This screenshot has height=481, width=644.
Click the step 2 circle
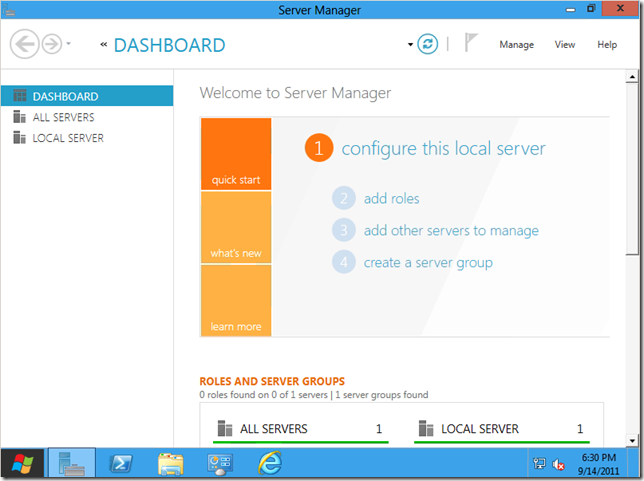coord(344,198)
